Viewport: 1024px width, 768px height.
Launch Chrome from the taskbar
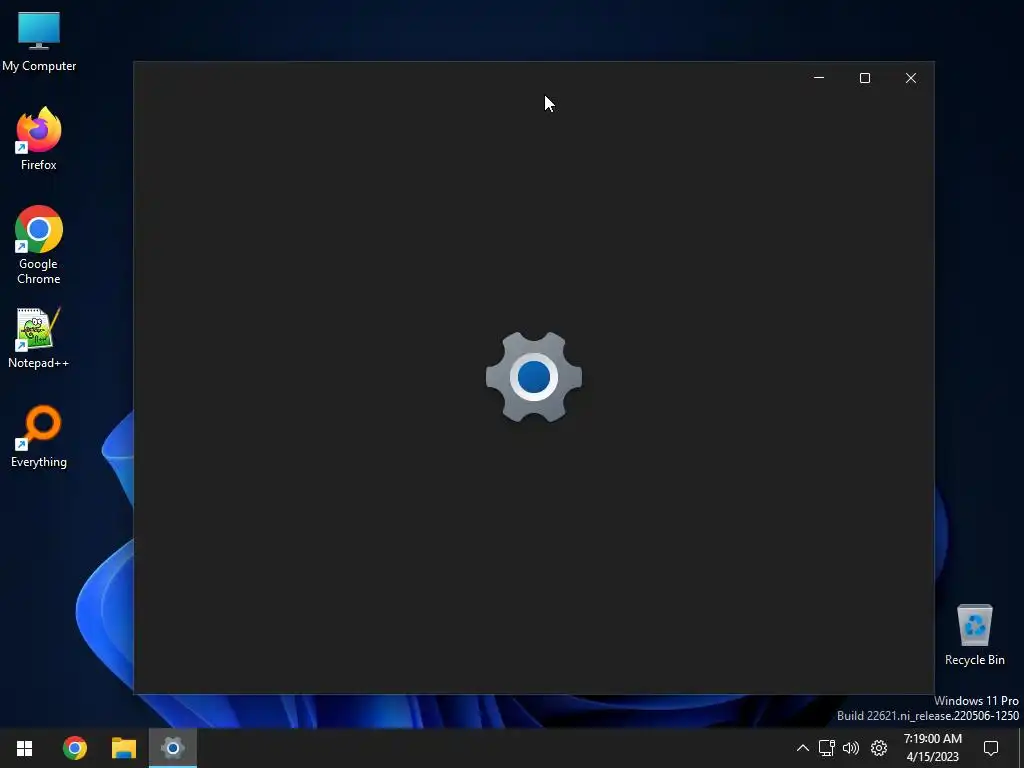74,748
